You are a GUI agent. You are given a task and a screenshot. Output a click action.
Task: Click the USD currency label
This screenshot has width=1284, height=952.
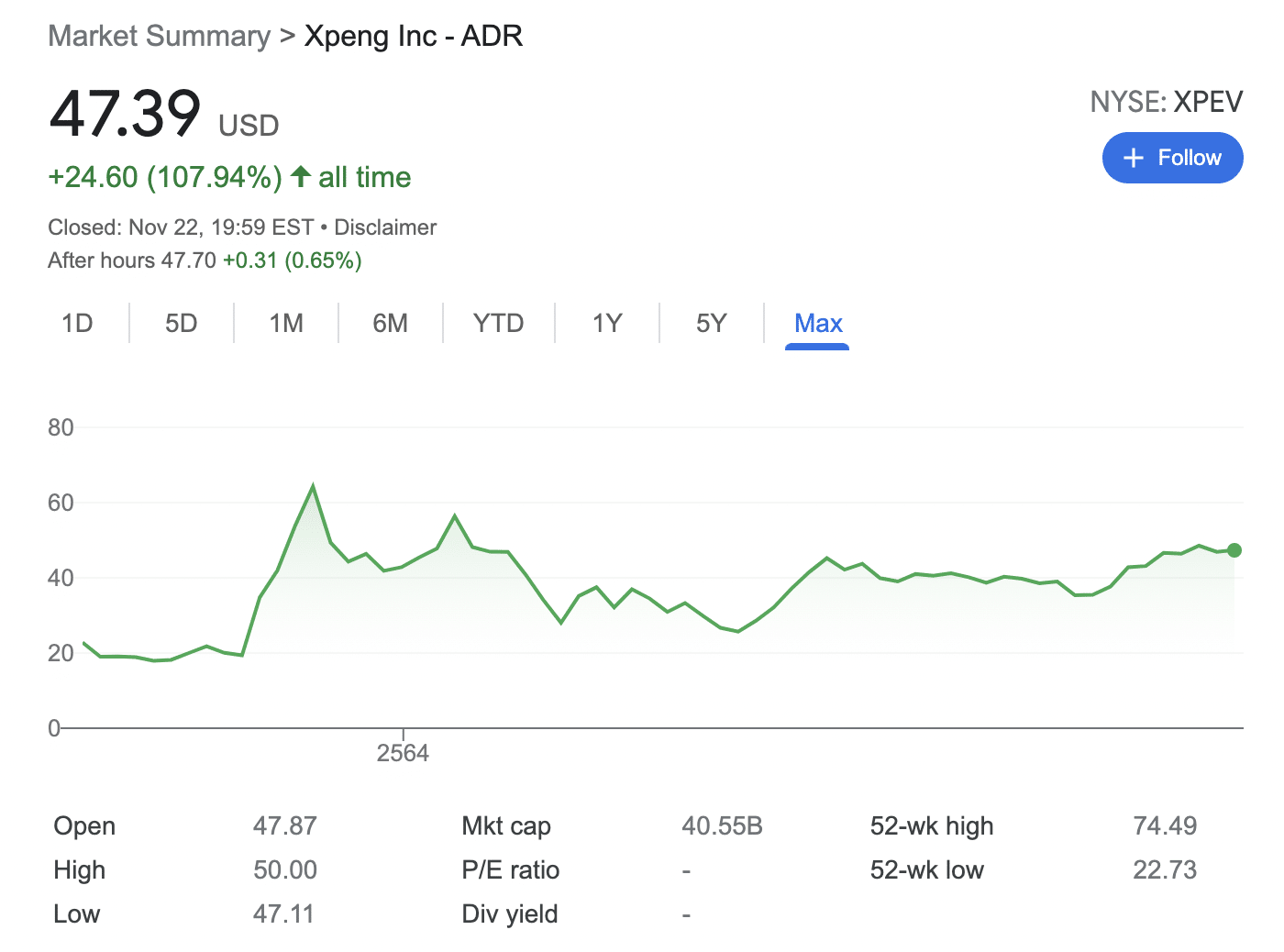click(x=249, y=126)
